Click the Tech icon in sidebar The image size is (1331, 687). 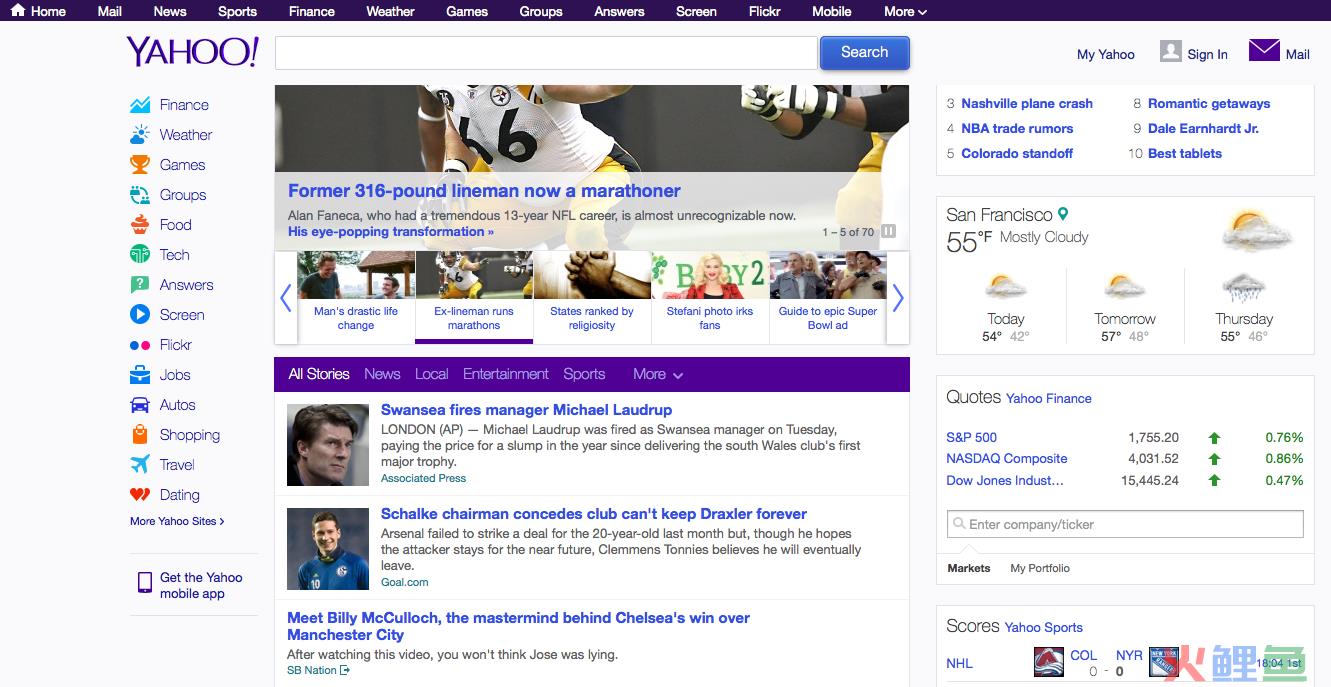pos(140,255)
